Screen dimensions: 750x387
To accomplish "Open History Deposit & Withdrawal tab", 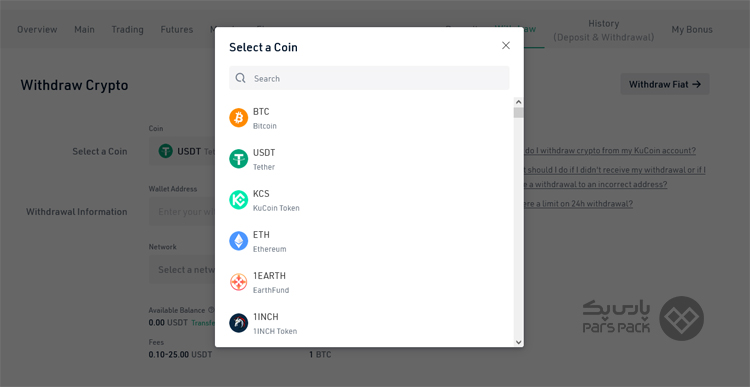I will (x=604, y=30).
